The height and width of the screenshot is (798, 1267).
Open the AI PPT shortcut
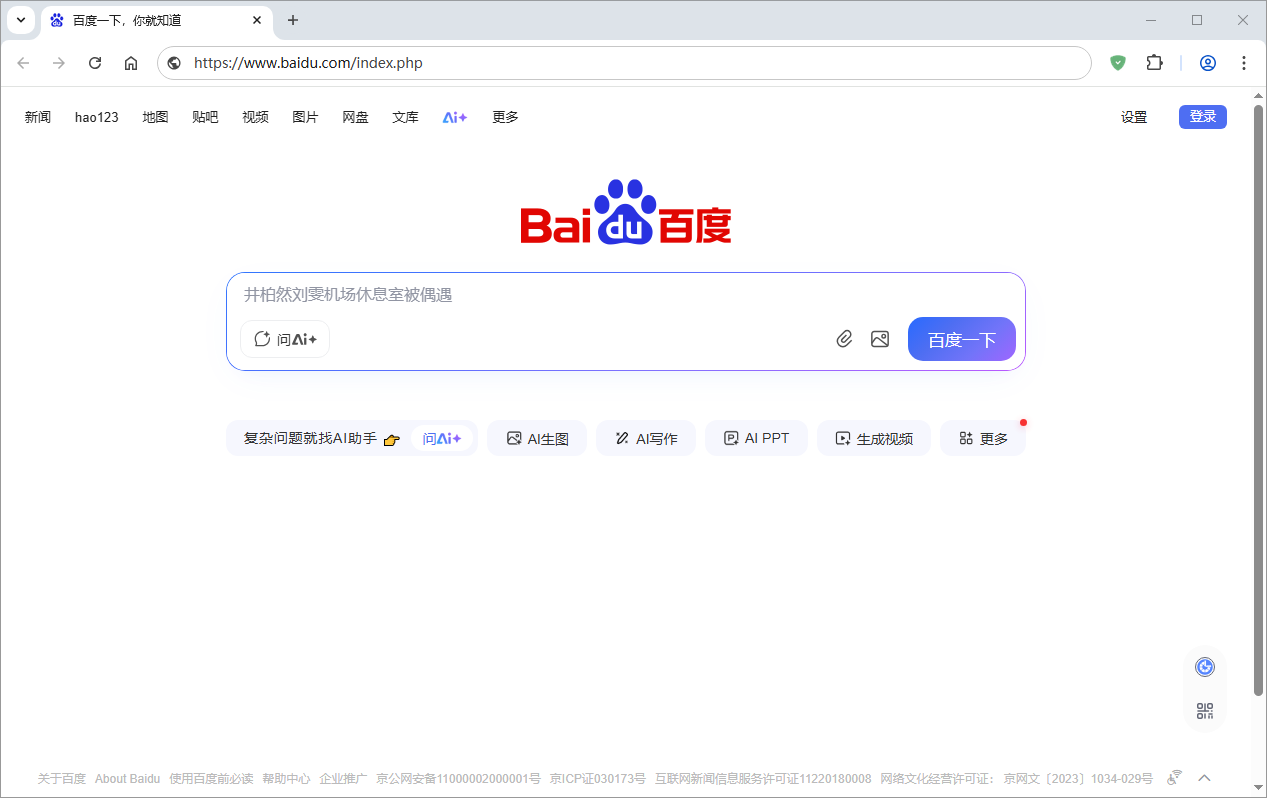(x=757, y=437)
